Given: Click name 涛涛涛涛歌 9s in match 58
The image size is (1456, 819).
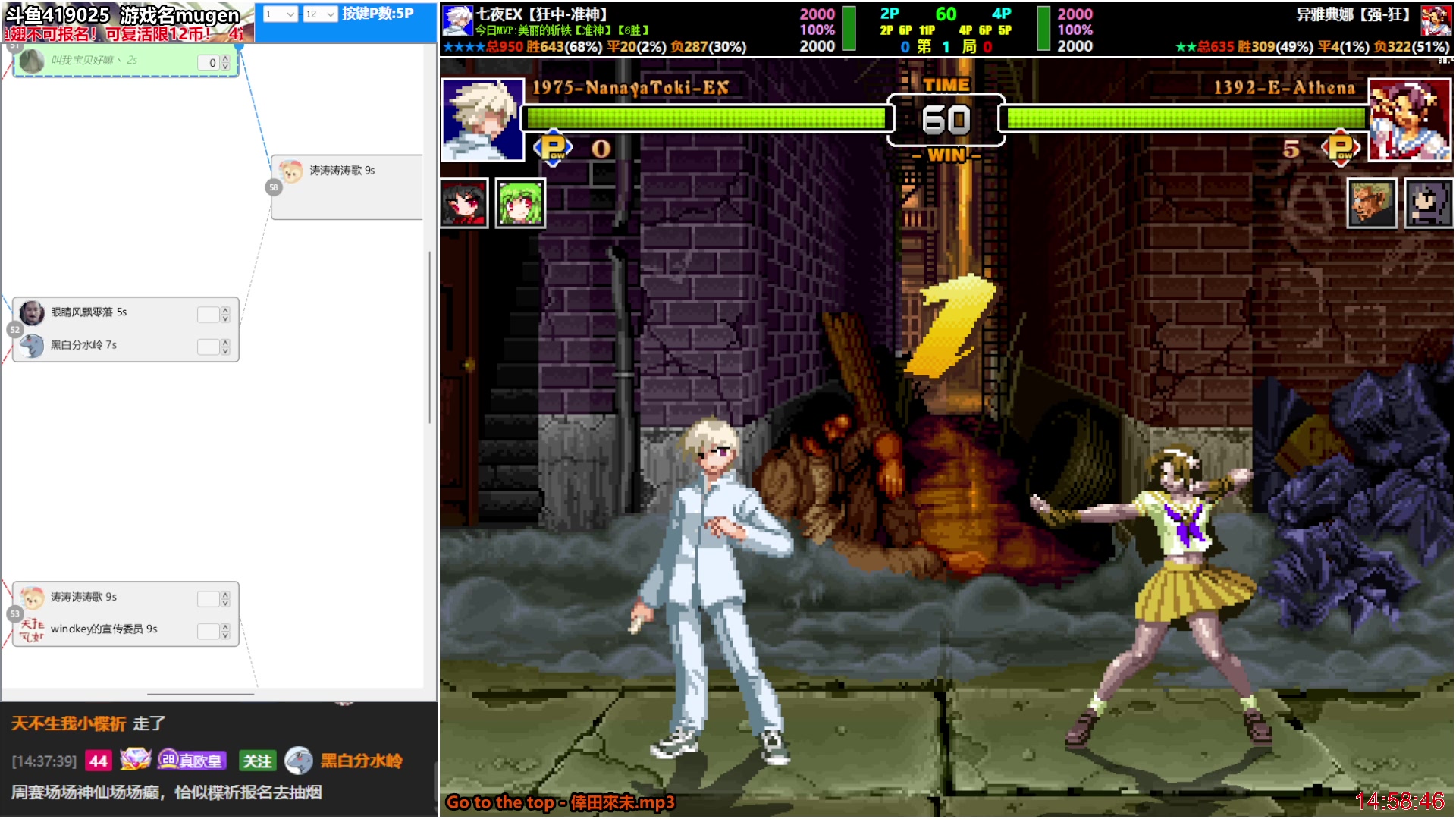Looking at the screenshot, I should pyautogui.click(x=342, y=171).
